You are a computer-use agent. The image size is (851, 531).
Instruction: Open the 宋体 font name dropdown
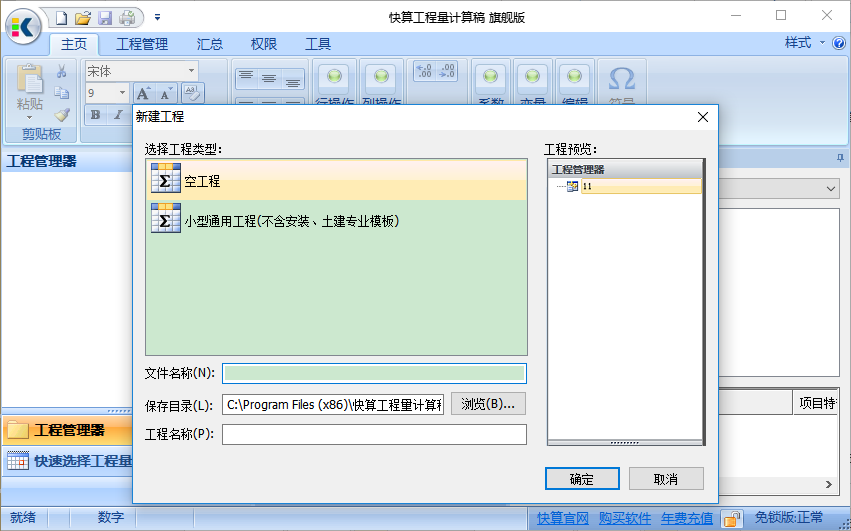[190, 71]
